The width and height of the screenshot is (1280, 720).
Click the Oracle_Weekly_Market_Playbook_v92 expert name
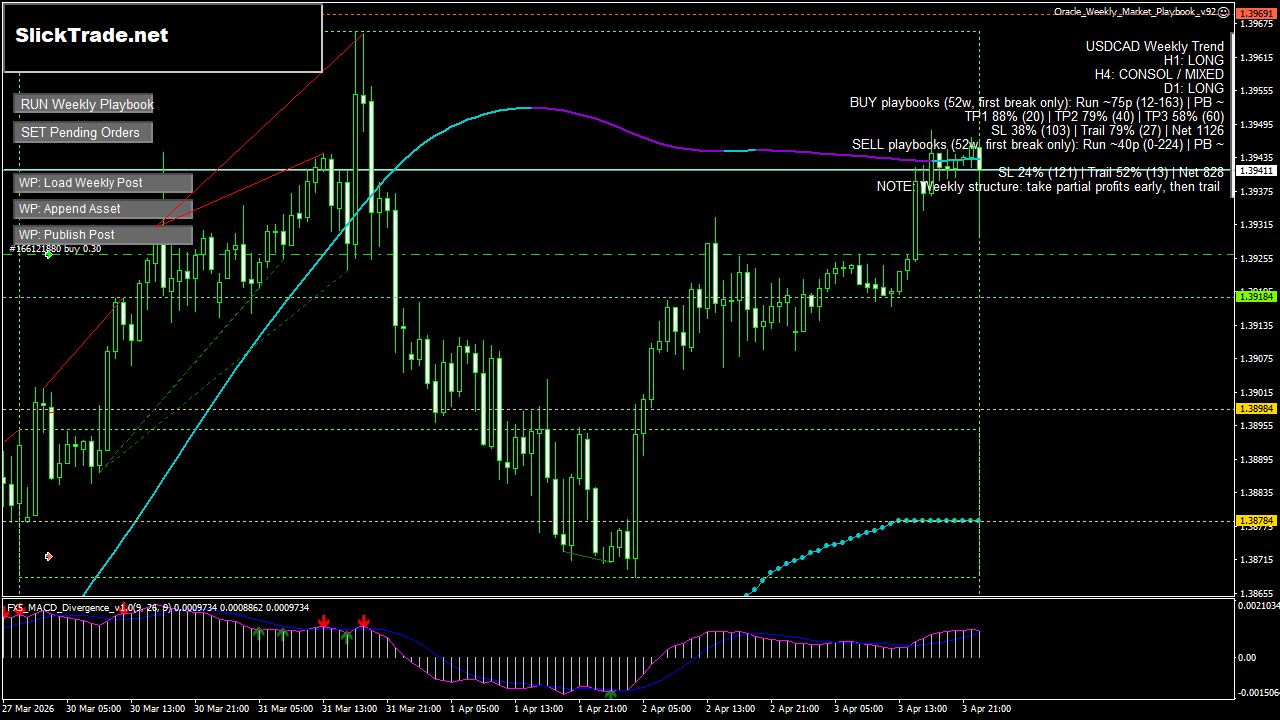coord(1136,12)
